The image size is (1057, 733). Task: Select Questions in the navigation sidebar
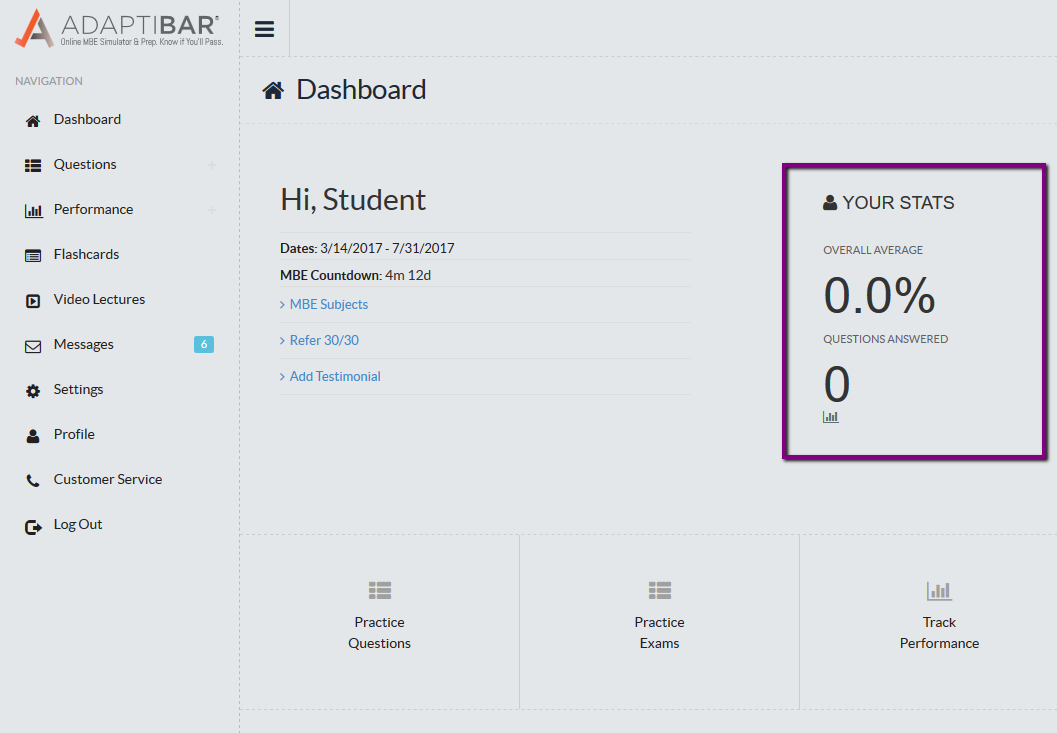(x=85, y=164)
